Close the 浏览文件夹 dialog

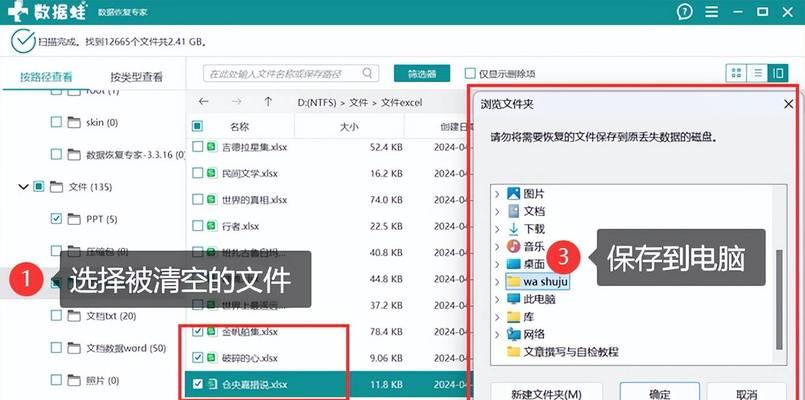click(x=789, y=104)
